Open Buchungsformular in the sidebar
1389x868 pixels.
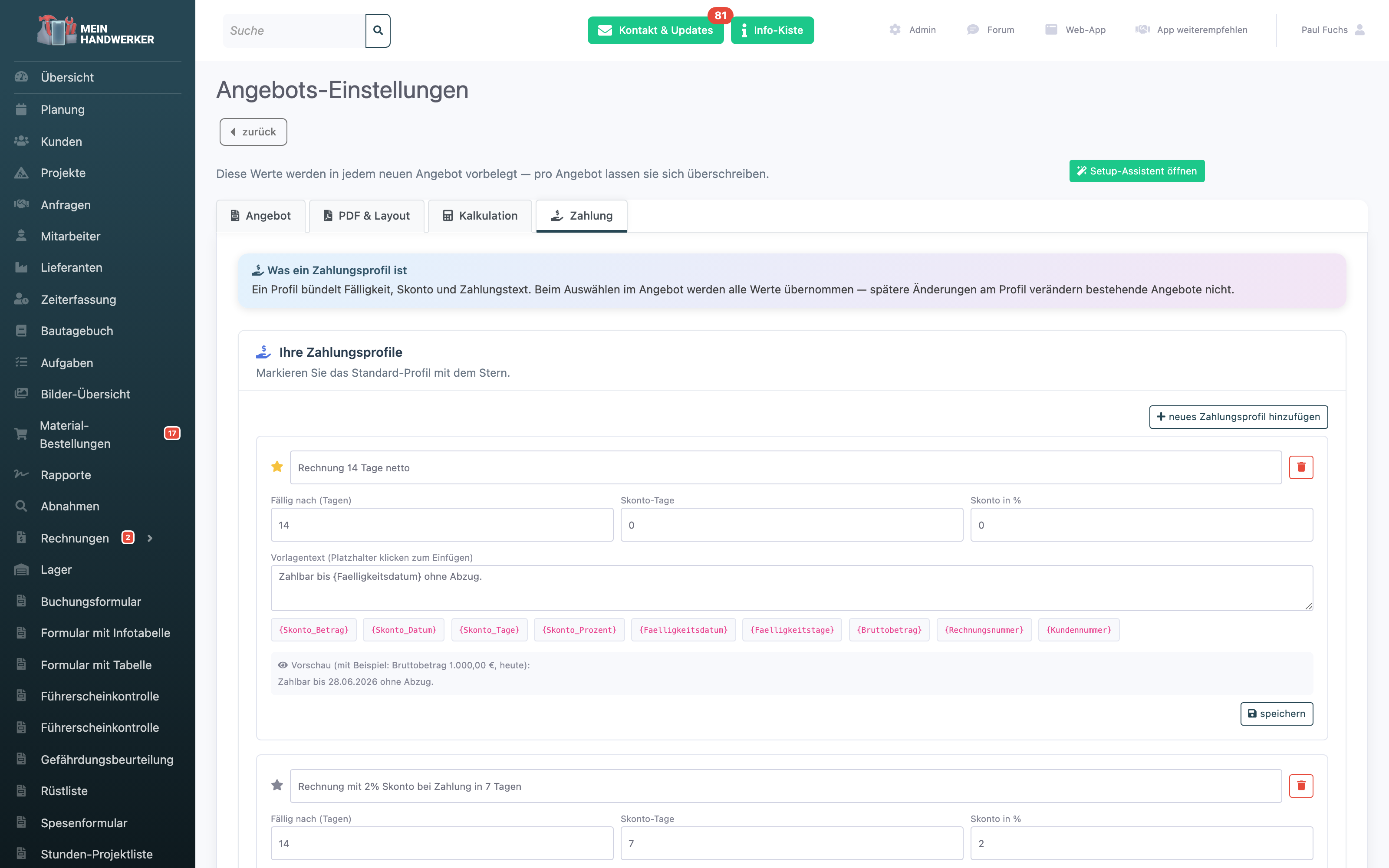coord(91,602)
